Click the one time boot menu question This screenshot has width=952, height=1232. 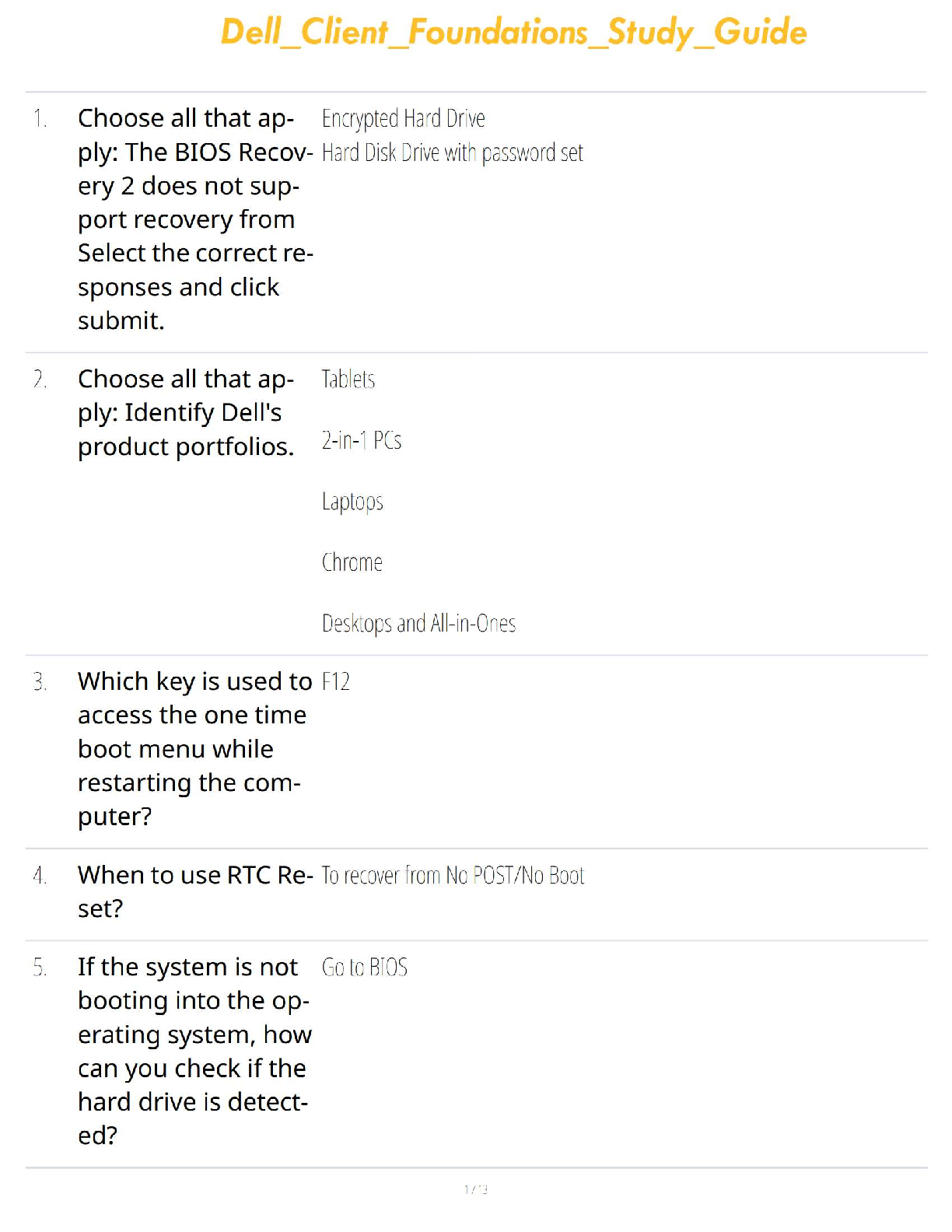point(193,748)
